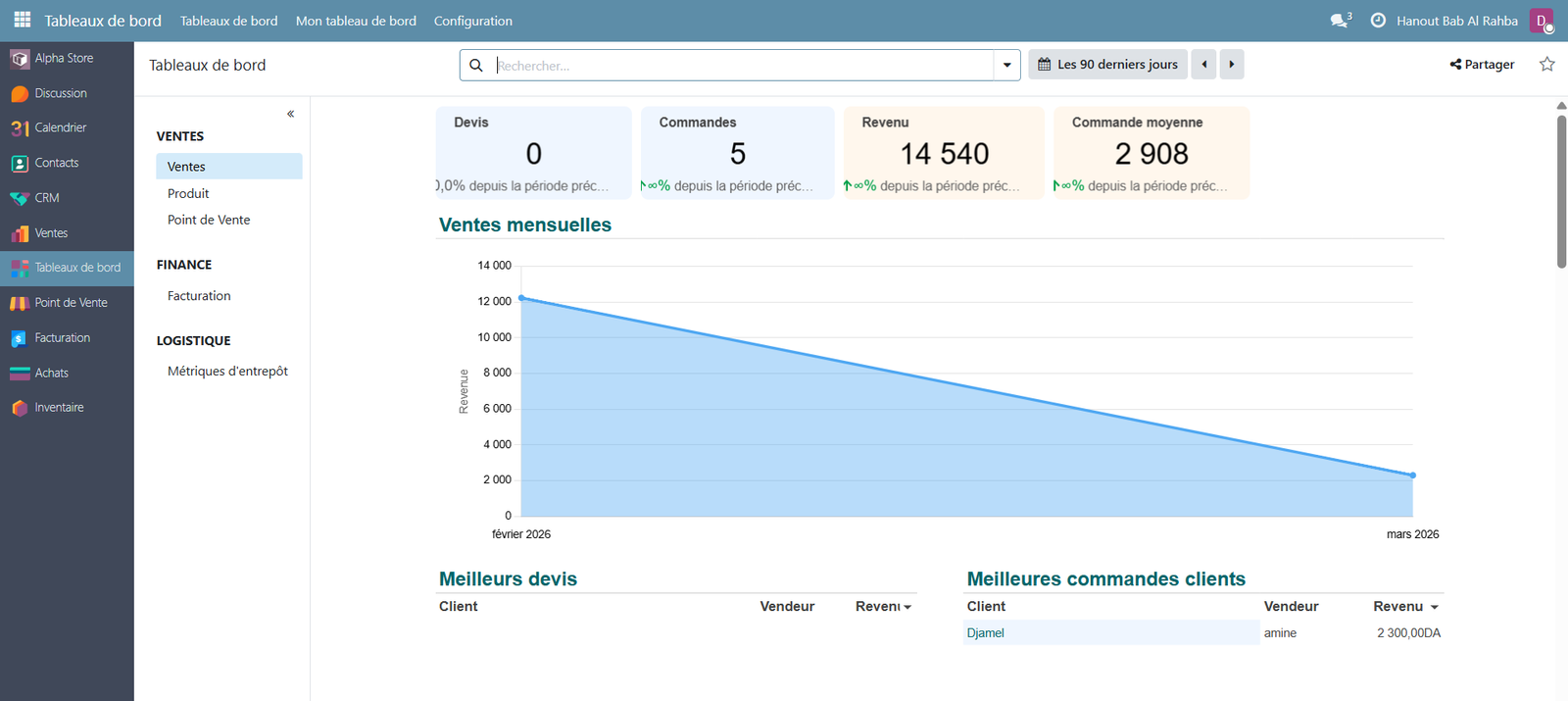
Task: Expand the search options dropdown arrow
Action: coord(1006,66)
